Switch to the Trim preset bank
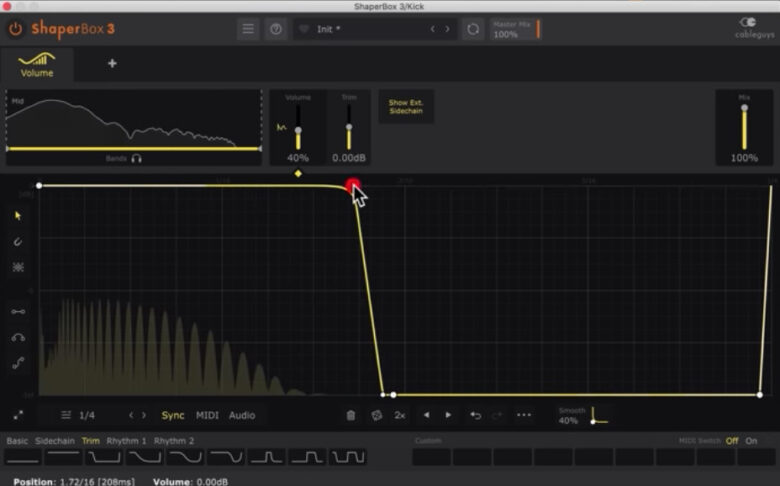 click(91, 441)
